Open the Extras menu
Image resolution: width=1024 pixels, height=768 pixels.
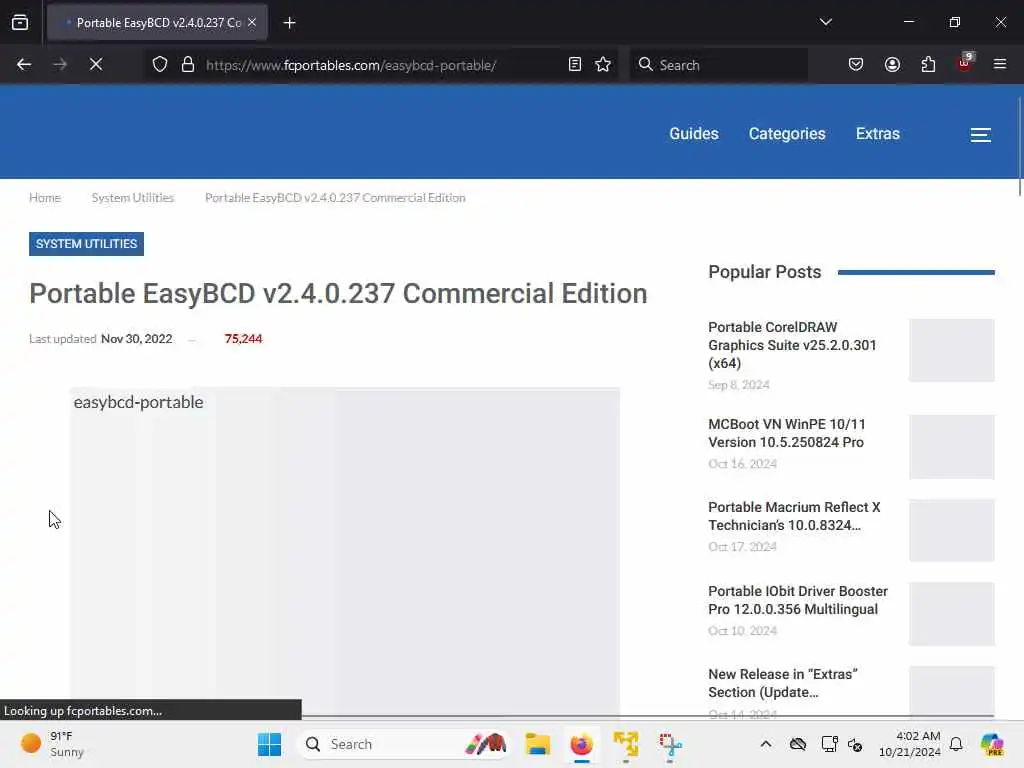click(x=878, y=133)
